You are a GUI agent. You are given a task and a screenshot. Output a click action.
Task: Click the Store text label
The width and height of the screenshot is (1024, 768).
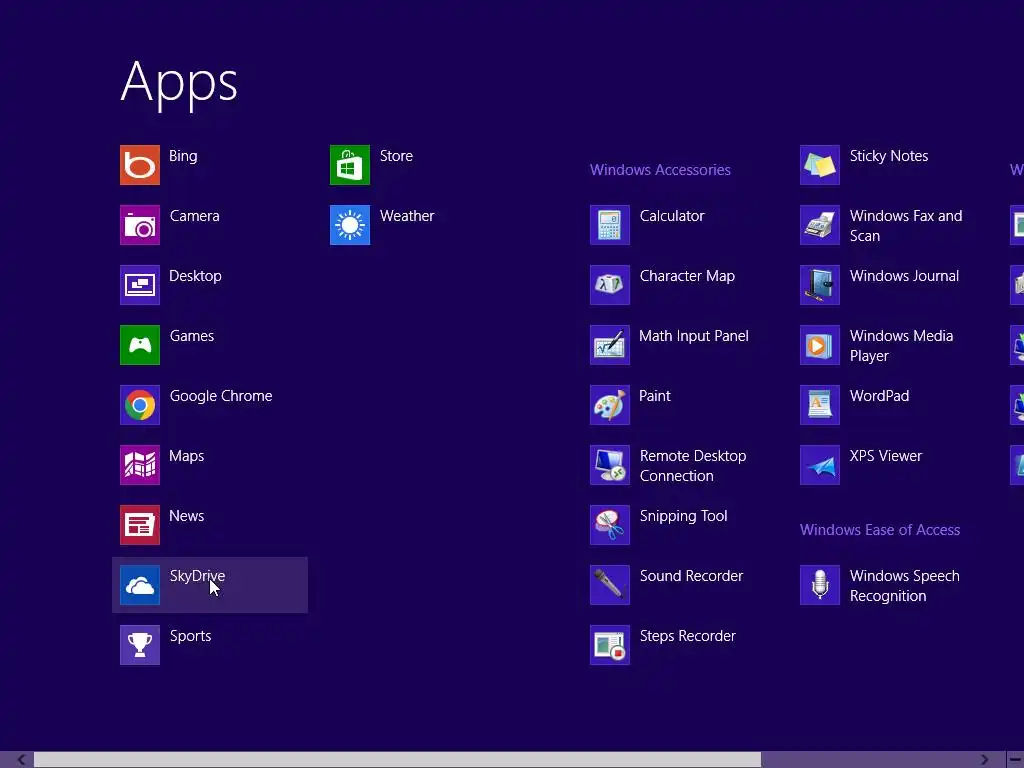pyautogui.click(x=396, y=156)
